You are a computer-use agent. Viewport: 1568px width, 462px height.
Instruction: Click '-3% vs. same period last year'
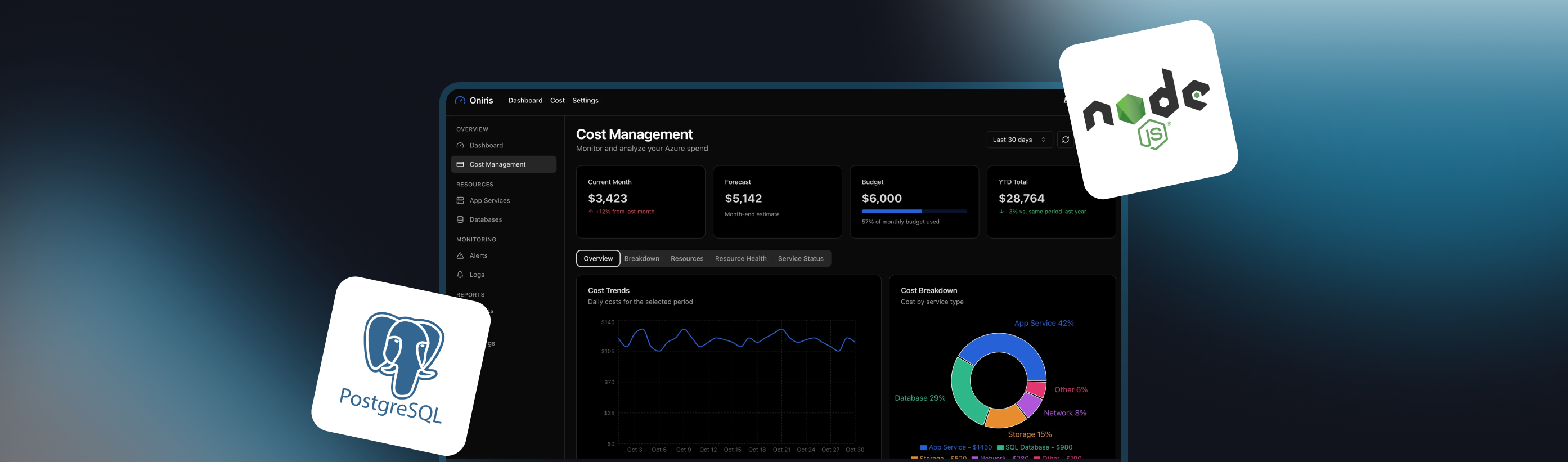click(x=1046, y=212)
